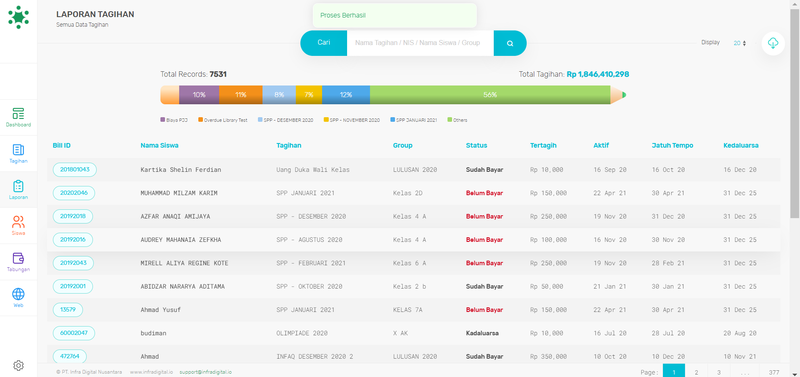Image resolution: width=800 pixels, height=377 pixels.
Task: Open settings gear at sidebar bottom
Action: [18, 365]
